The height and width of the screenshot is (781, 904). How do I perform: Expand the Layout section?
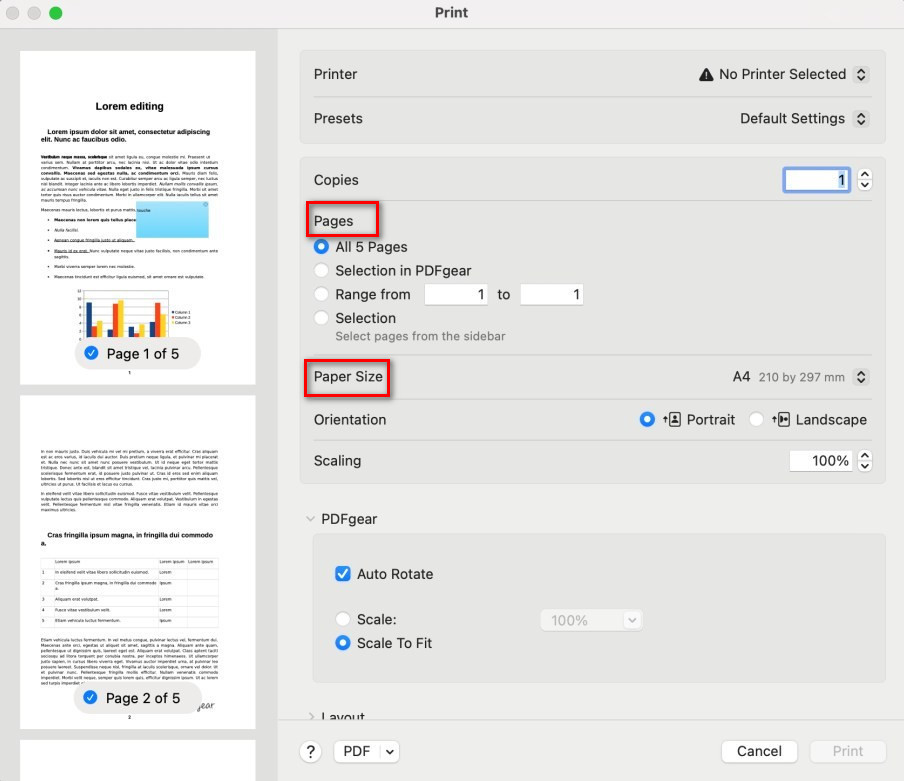click(x=310, y=716)
